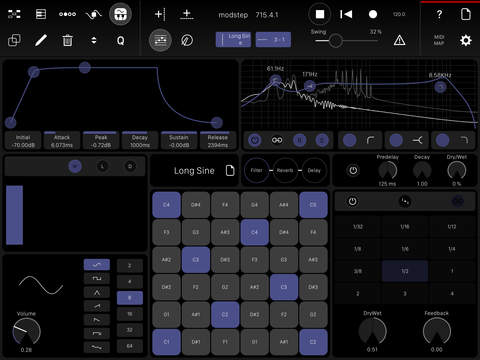Screen dimensions: 480x360
Task: Click the add track icon
Action: [160, 14]
